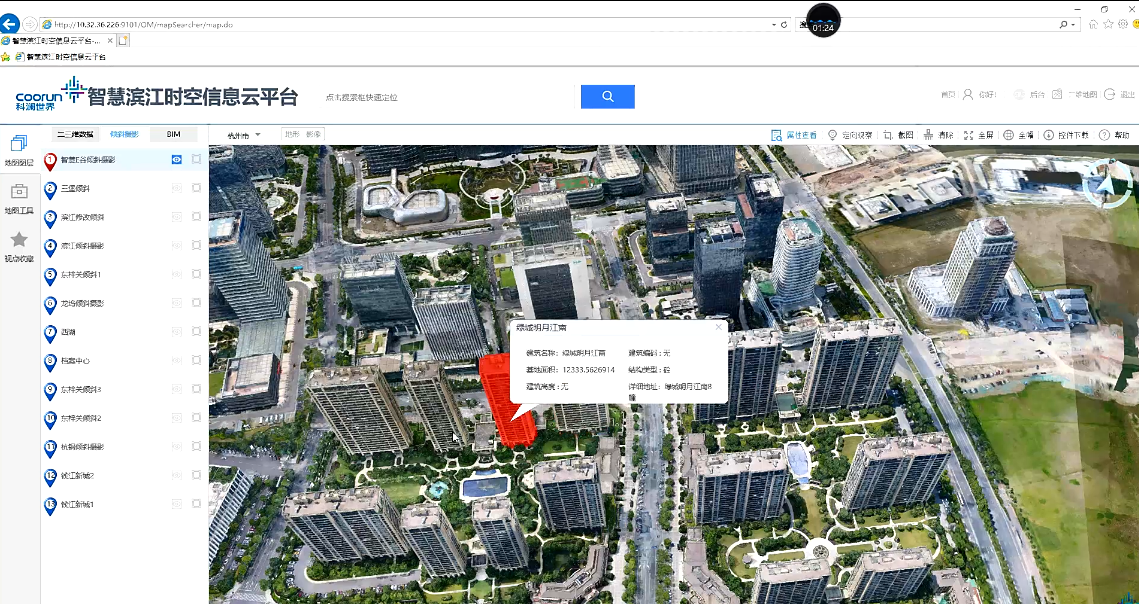Switch to the 二三维数据 tab
Screen dimensions: 1139x604
click(x=75, y=134)
